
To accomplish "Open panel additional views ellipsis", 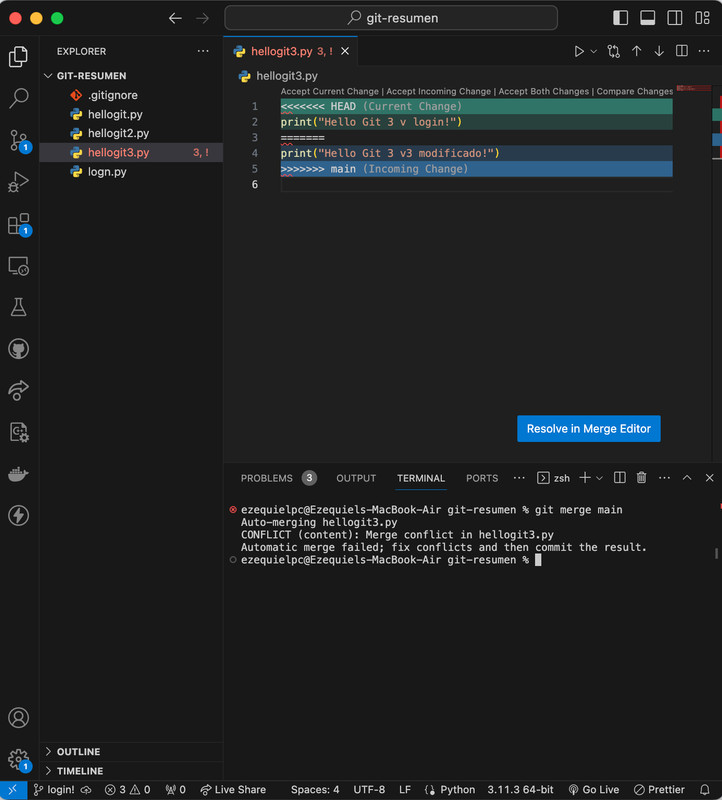I will (519, 478).
